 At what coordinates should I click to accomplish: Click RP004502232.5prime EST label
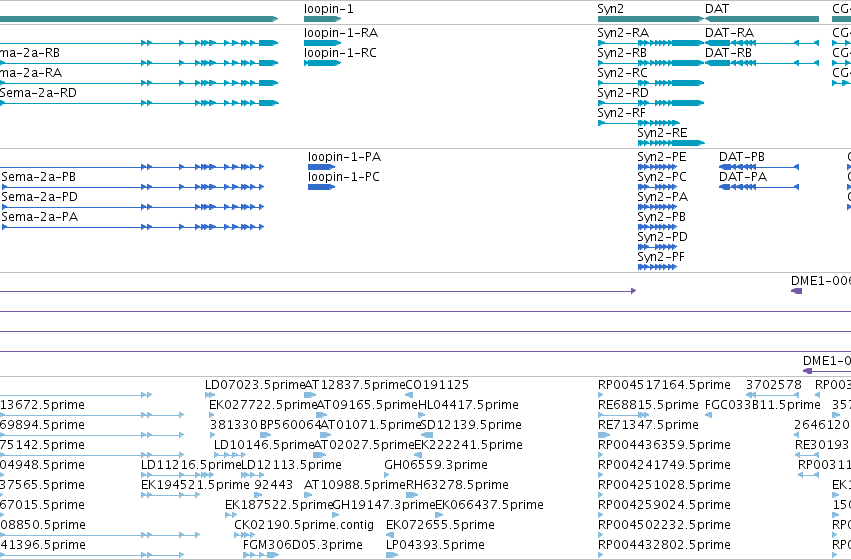click(x=664, y=525)
